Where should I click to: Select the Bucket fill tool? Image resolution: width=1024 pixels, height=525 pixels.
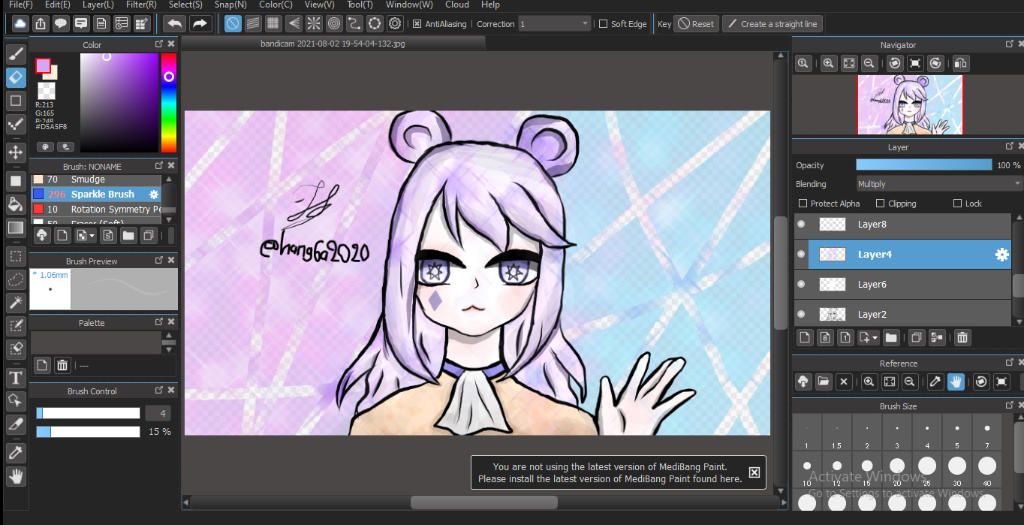pos(16,204)
